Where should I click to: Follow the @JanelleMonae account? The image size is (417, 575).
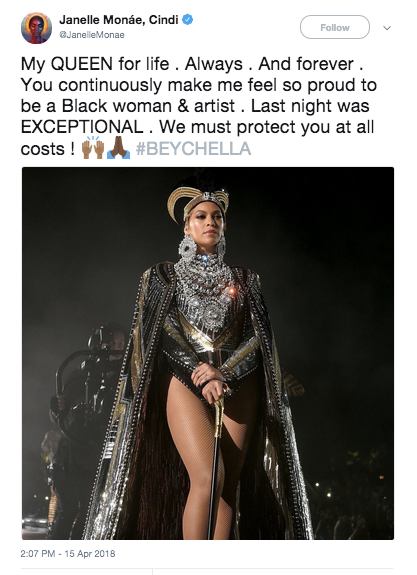335,27
